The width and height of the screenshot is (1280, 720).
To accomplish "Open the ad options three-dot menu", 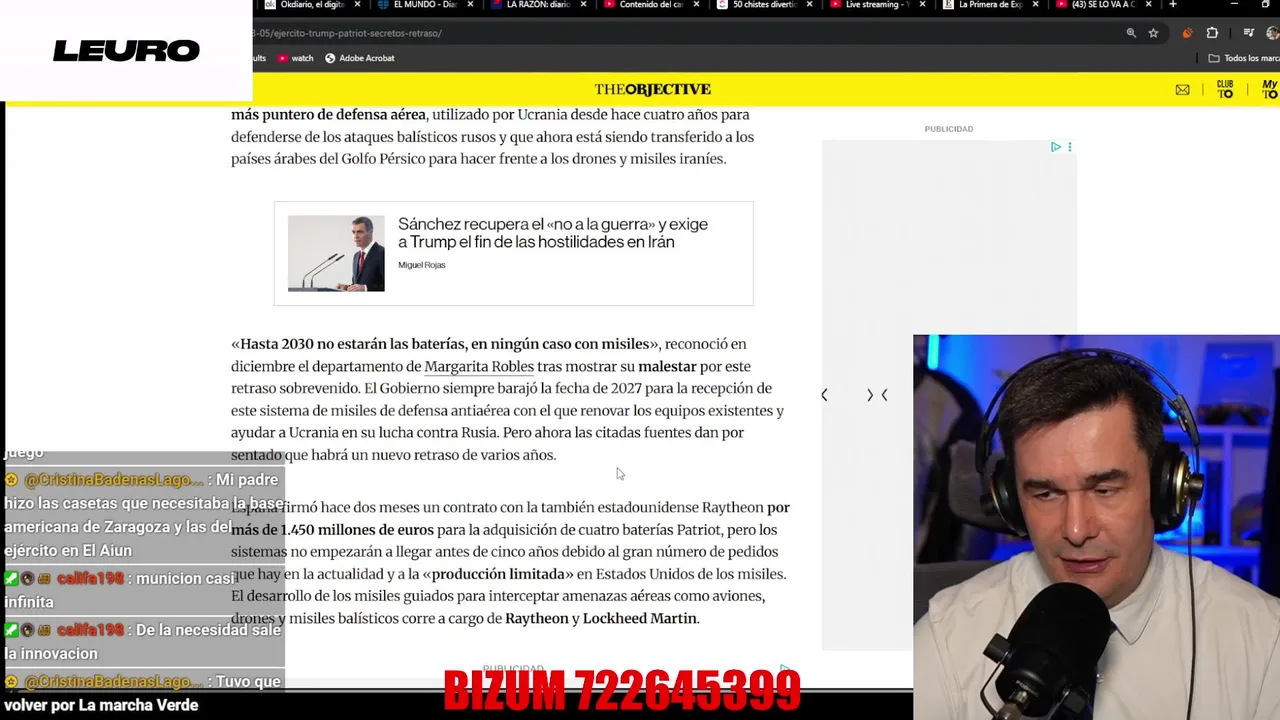I will (x=1069, y=147).
